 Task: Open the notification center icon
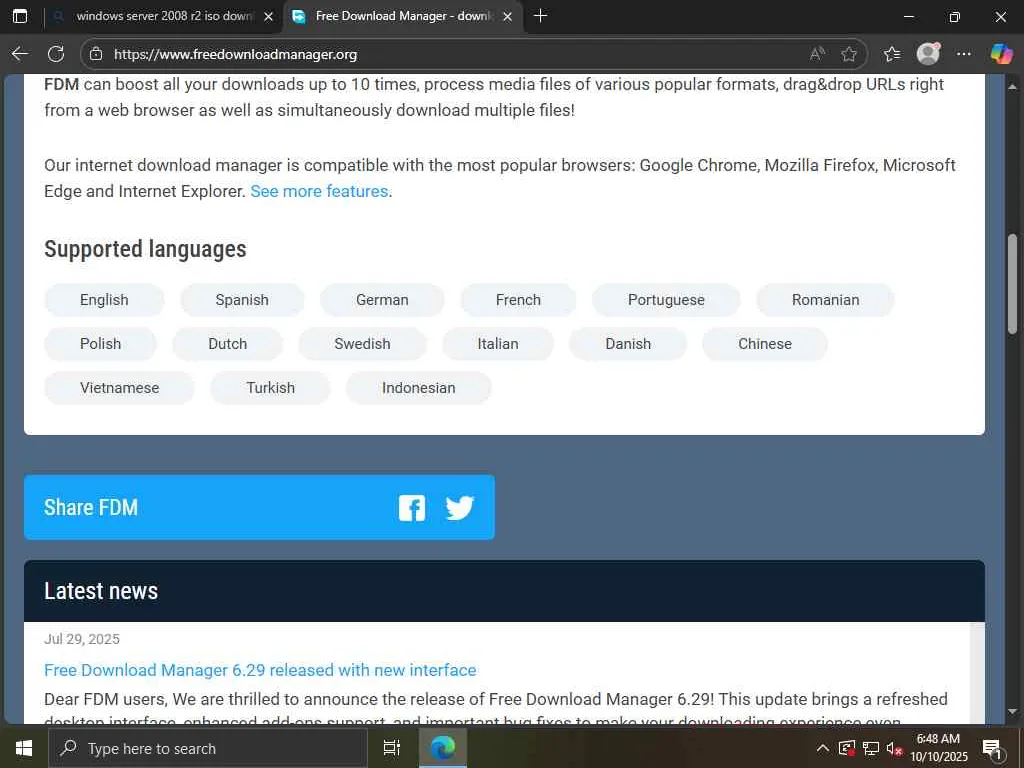(992, 748)
